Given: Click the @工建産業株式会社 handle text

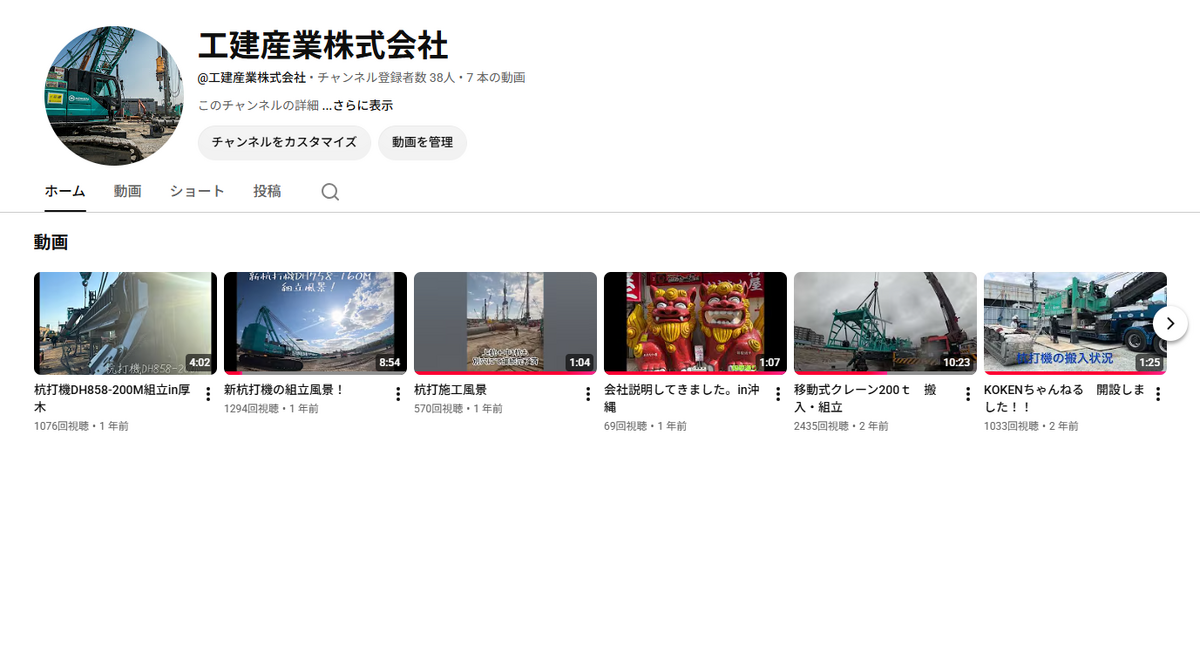Looking at the screenshot, I should [252, 77].
